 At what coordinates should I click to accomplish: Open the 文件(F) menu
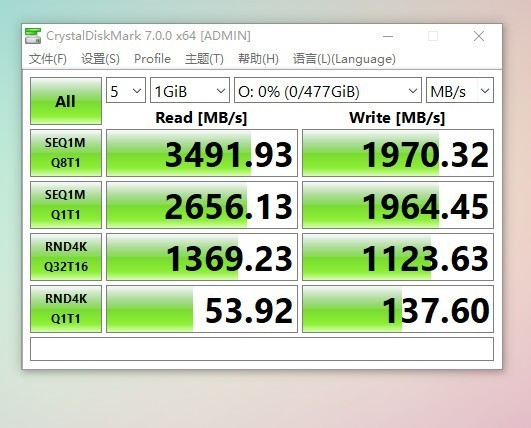coord(48,59)
